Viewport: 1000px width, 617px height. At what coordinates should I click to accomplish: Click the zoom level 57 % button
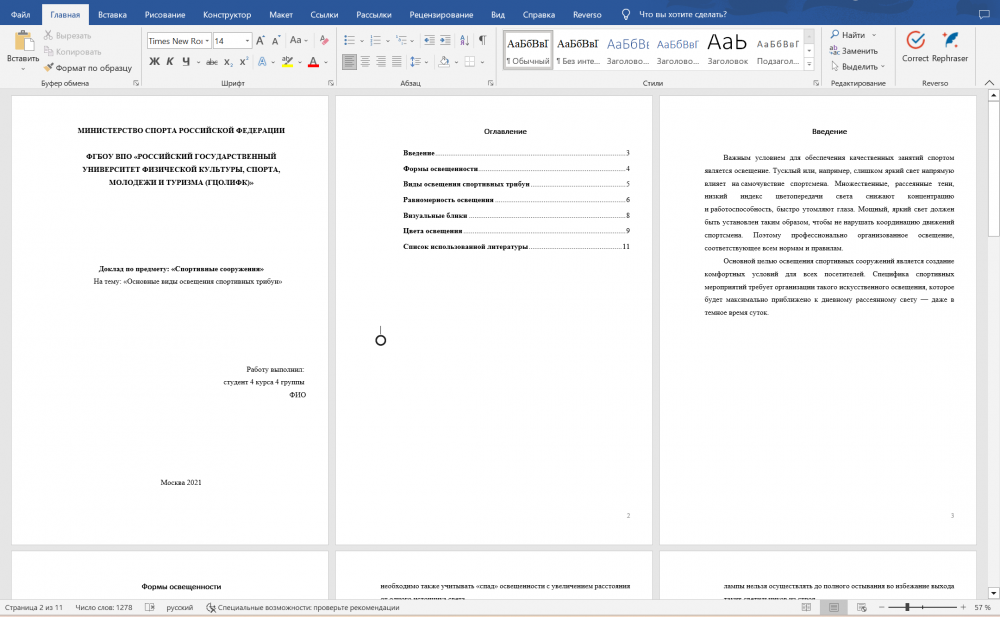click(x=982, y=607)
